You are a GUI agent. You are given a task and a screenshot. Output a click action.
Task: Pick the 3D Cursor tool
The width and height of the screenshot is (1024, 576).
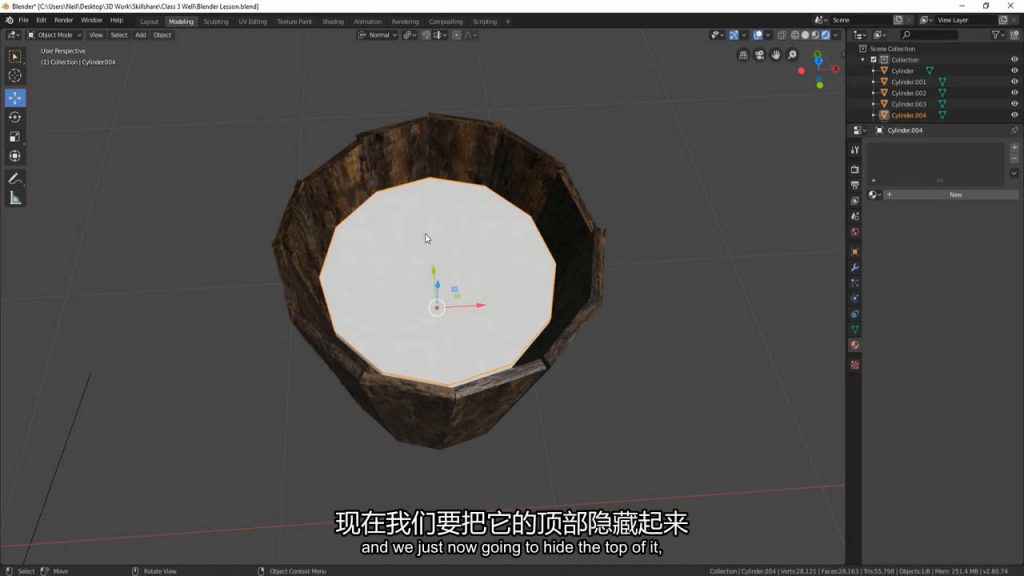tap(15, 76)
